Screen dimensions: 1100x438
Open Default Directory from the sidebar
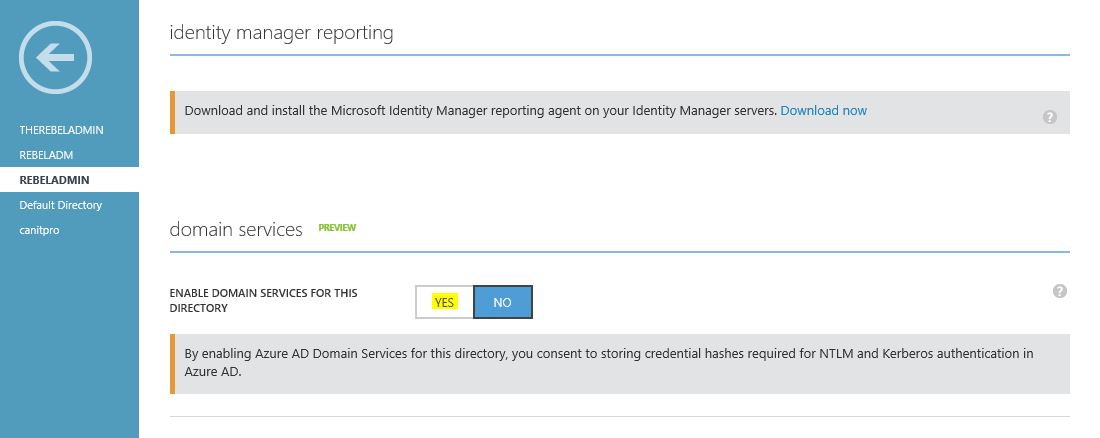point(60,205)
